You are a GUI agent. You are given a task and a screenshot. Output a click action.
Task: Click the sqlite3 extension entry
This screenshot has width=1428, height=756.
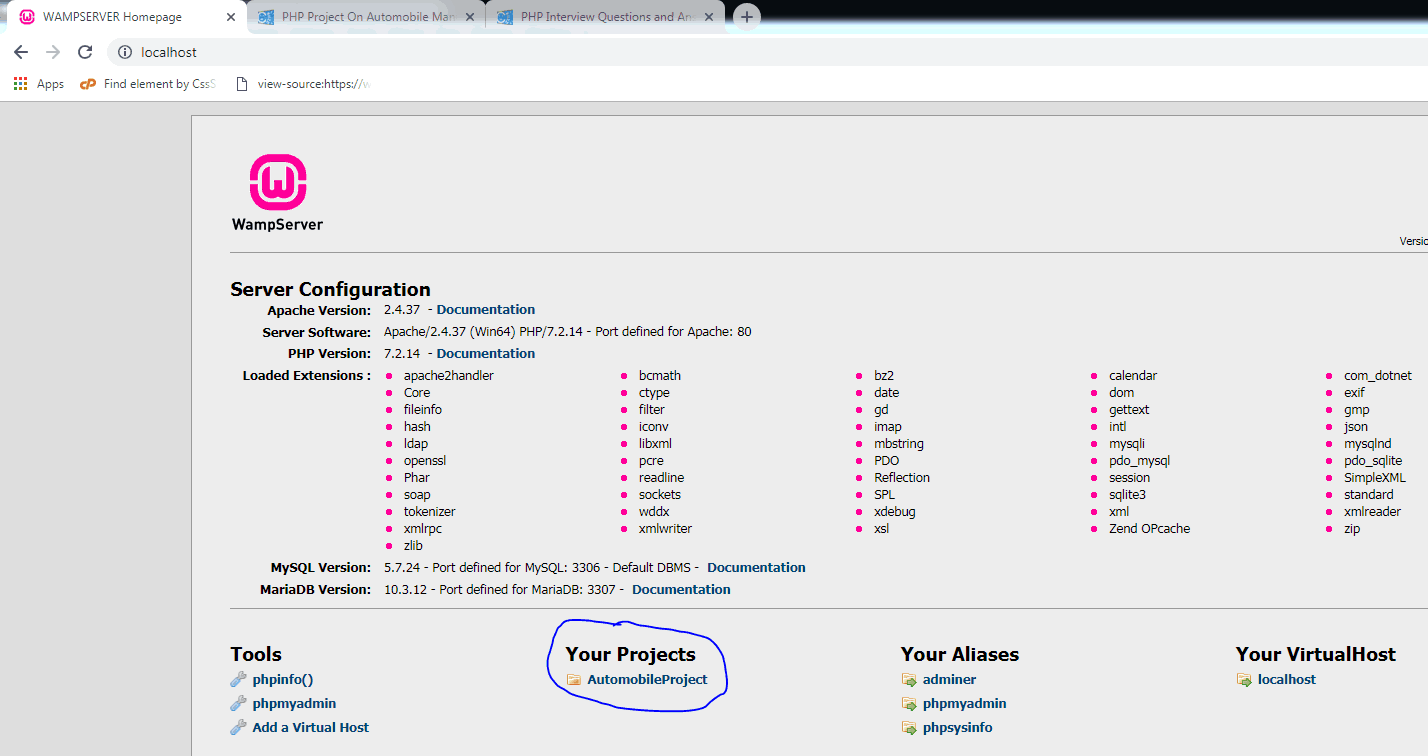(x=1127, y=495)
